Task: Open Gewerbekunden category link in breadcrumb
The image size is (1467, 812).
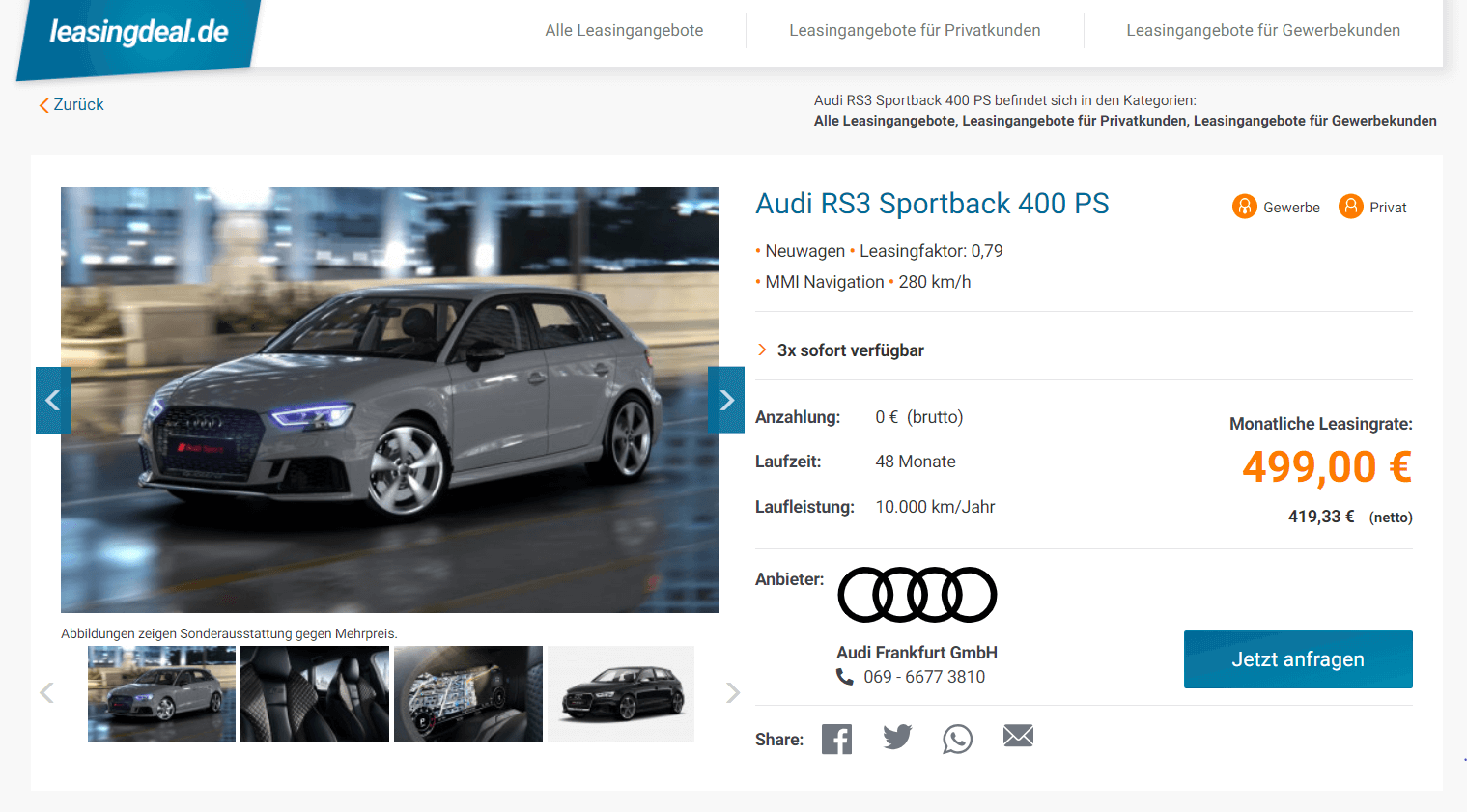Action: pyautogui.click(x=1314, y=121)
